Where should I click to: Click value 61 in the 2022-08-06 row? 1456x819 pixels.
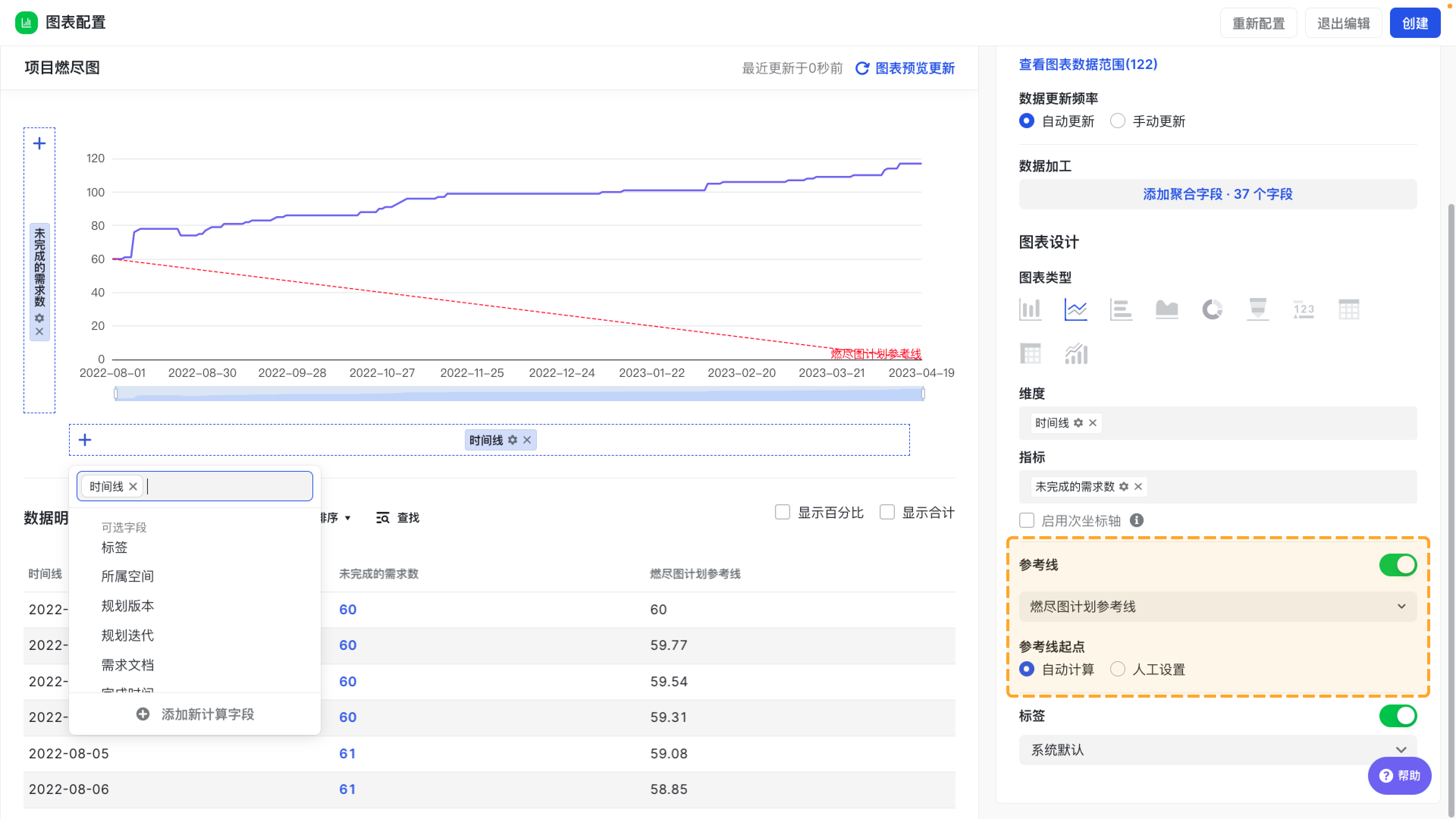347,789
